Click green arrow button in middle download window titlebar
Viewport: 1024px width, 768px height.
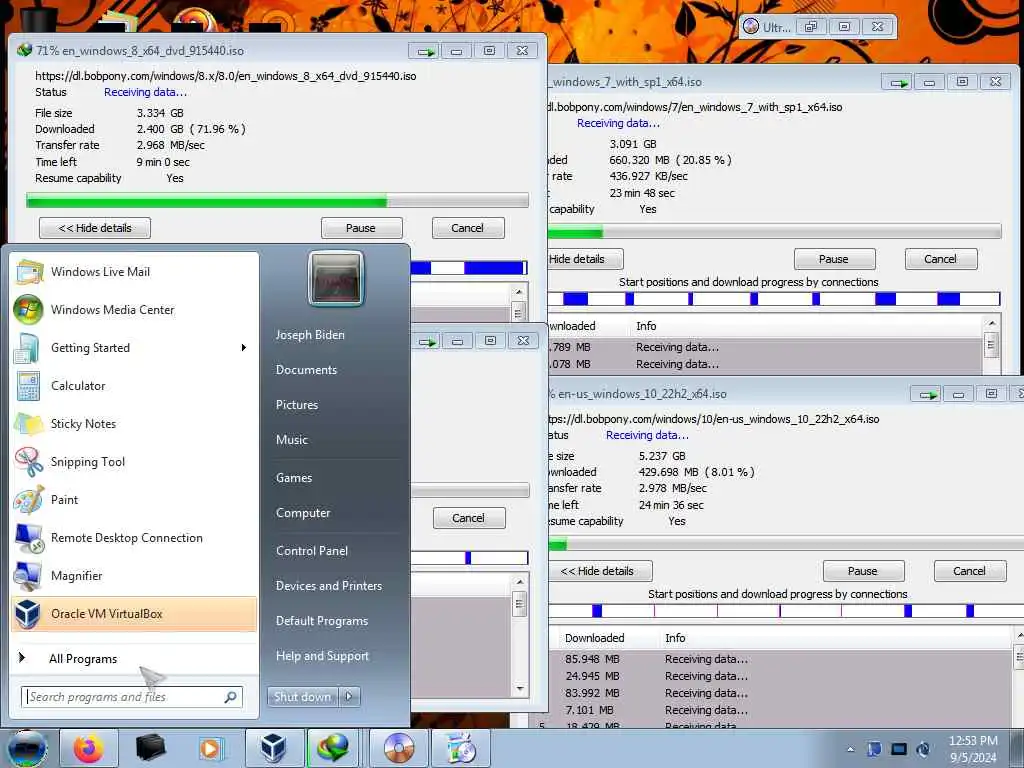click(426, 341)
